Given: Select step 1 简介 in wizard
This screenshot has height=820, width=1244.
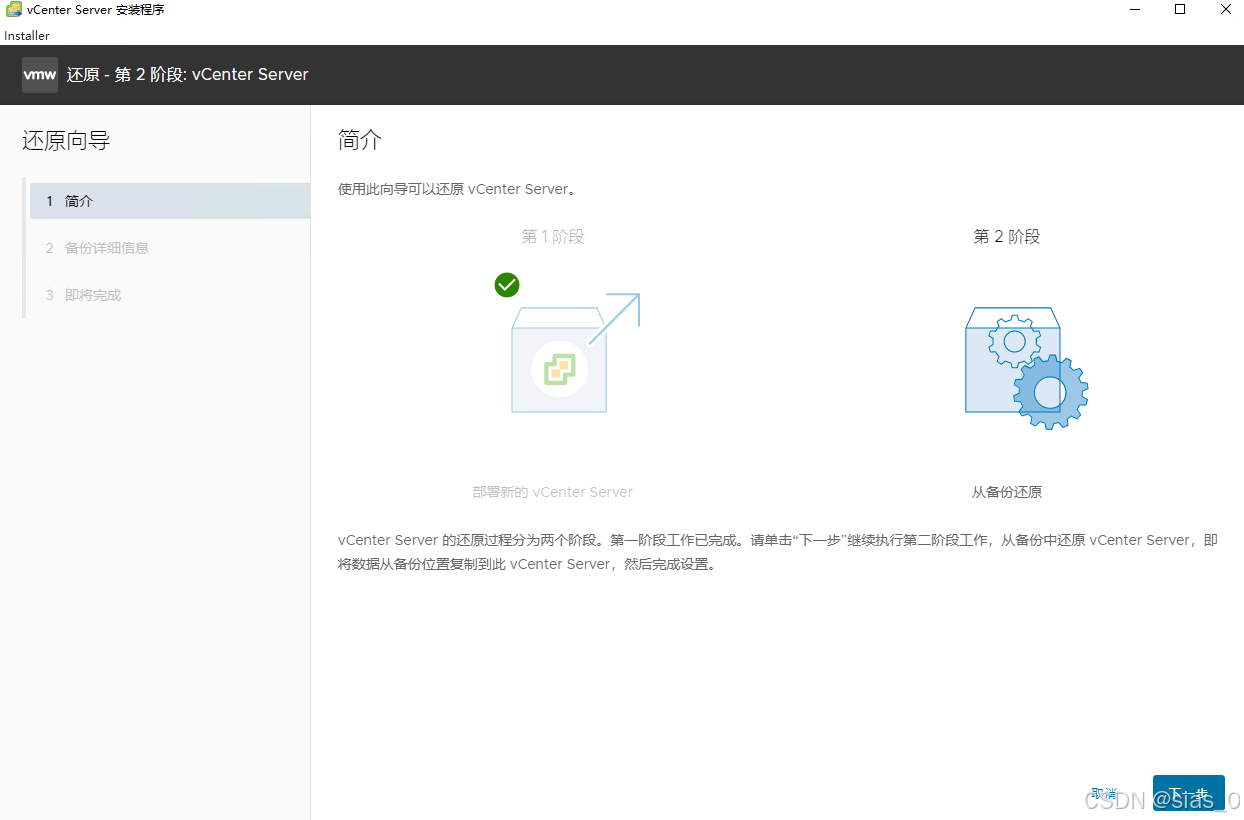Looking at the screenshot, I should tap(170, 201).
